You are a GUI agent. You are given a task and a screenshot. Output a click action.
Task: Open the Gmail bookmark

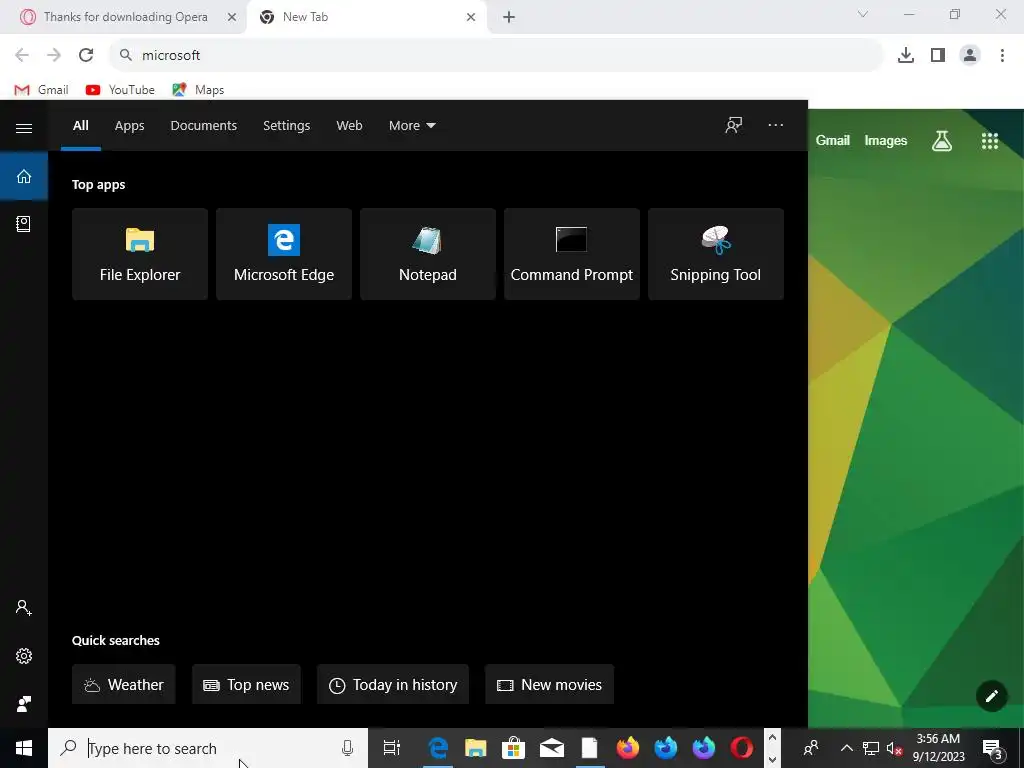42,90
